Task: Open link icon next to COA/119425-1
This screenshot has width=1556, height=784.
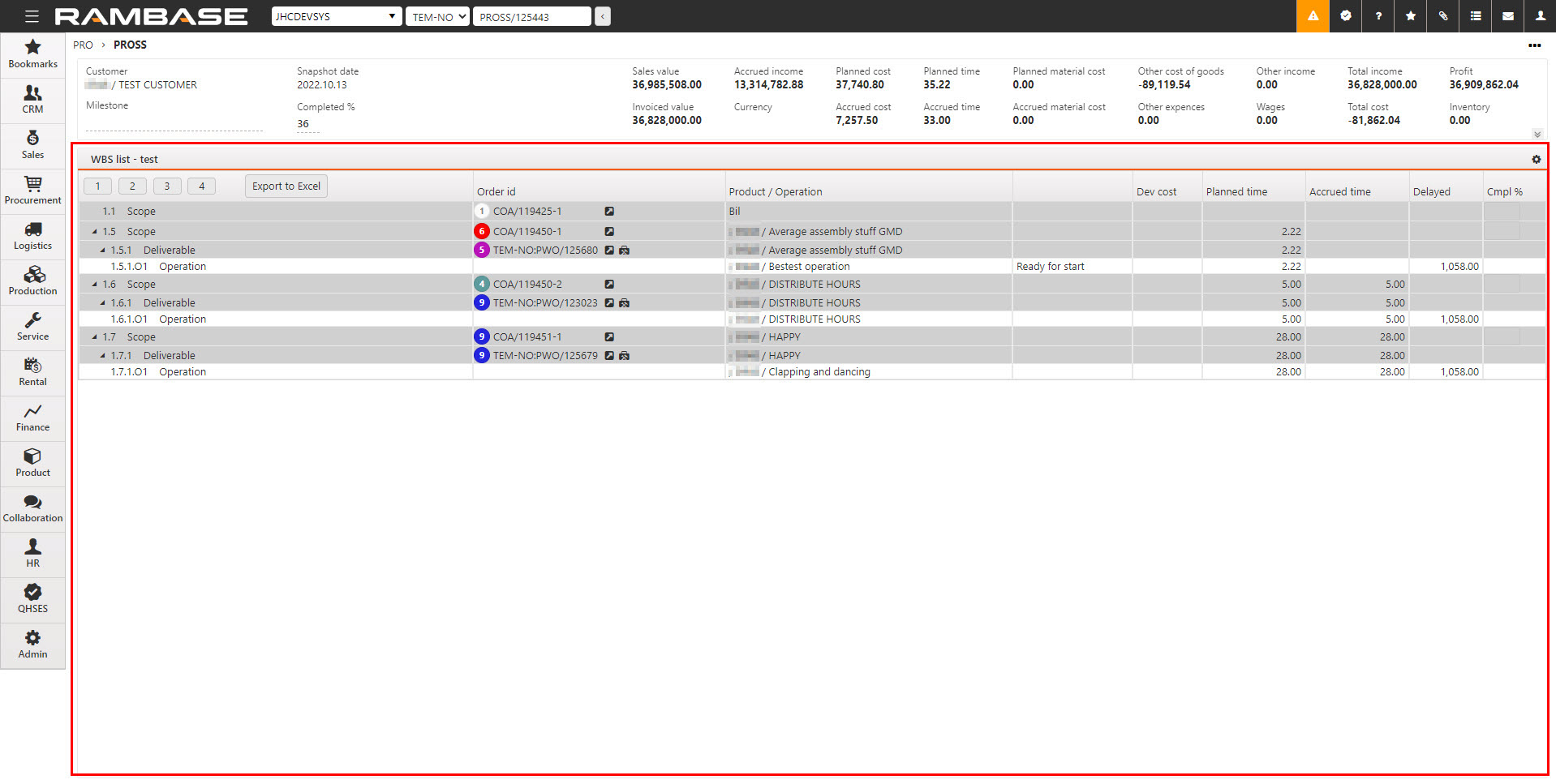Action: 609,212
